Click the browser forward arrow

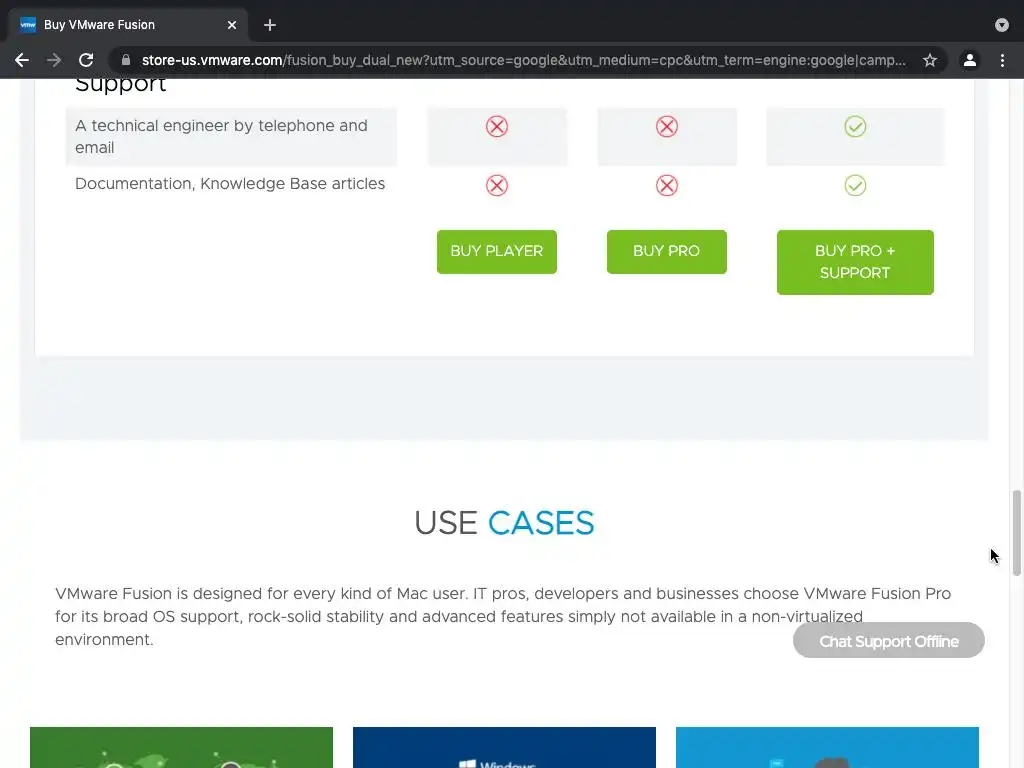54,60
